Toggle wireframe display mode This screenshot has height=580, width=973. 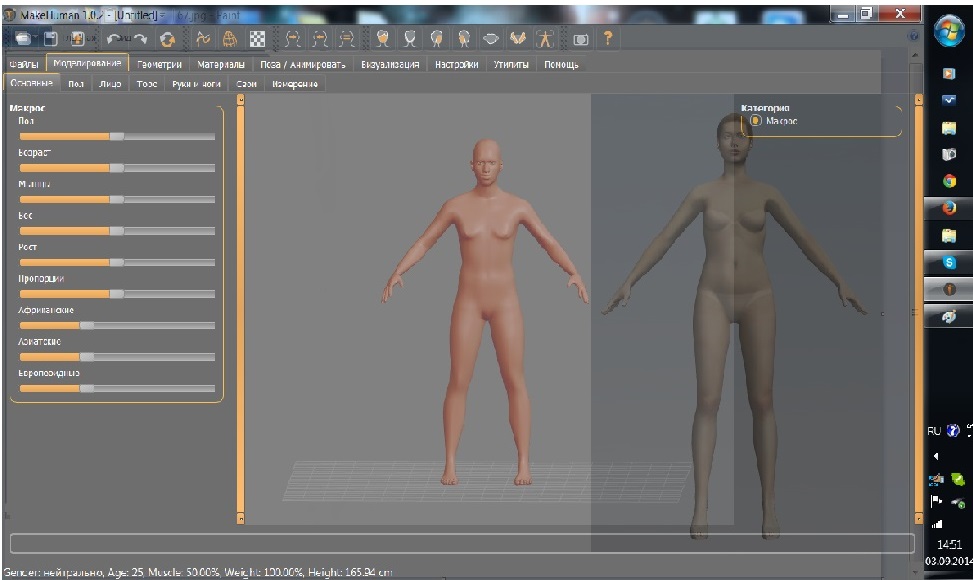(229, 38)
